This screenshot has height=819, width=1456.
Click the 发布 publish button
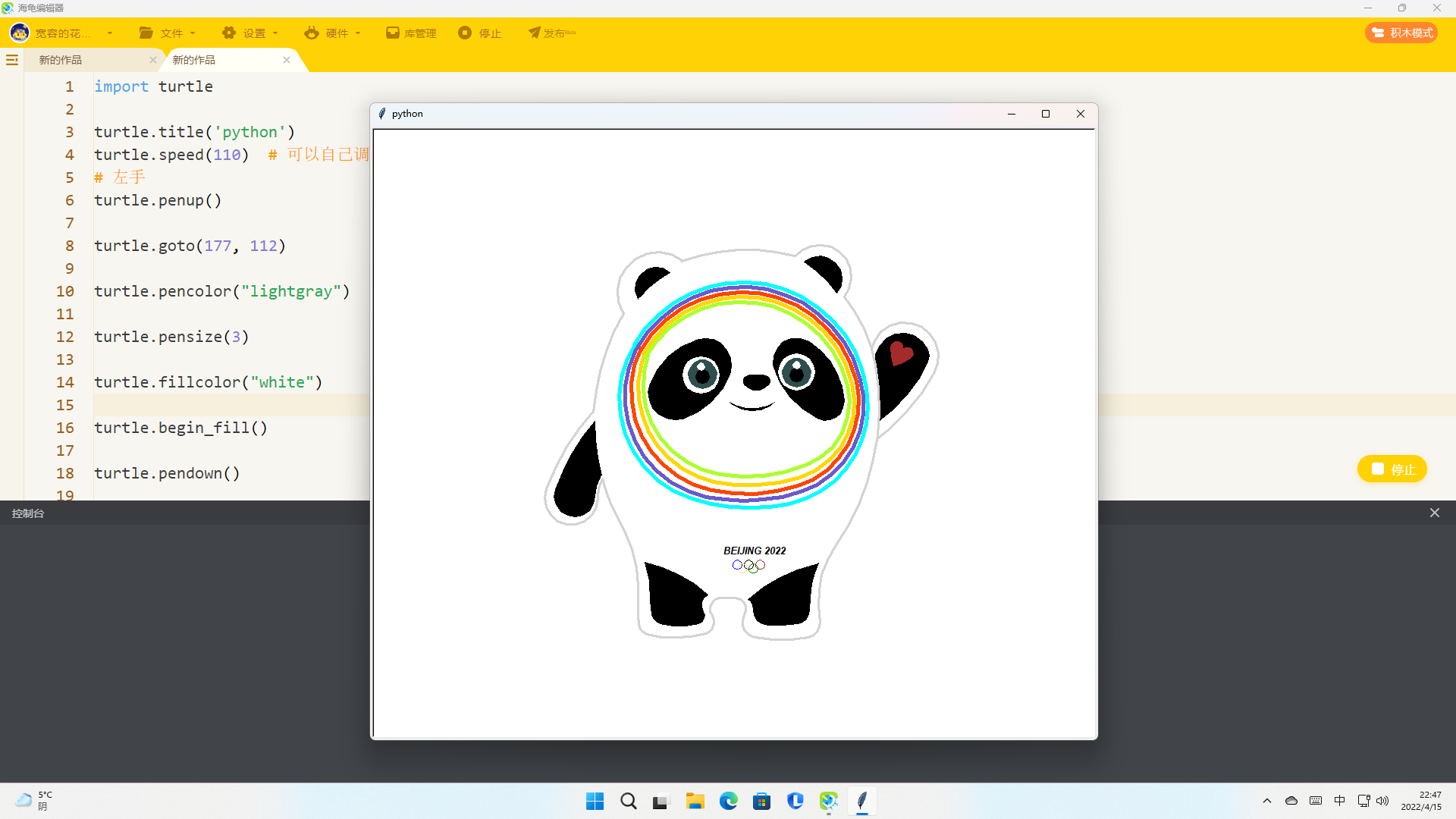(x=552, y=33)
